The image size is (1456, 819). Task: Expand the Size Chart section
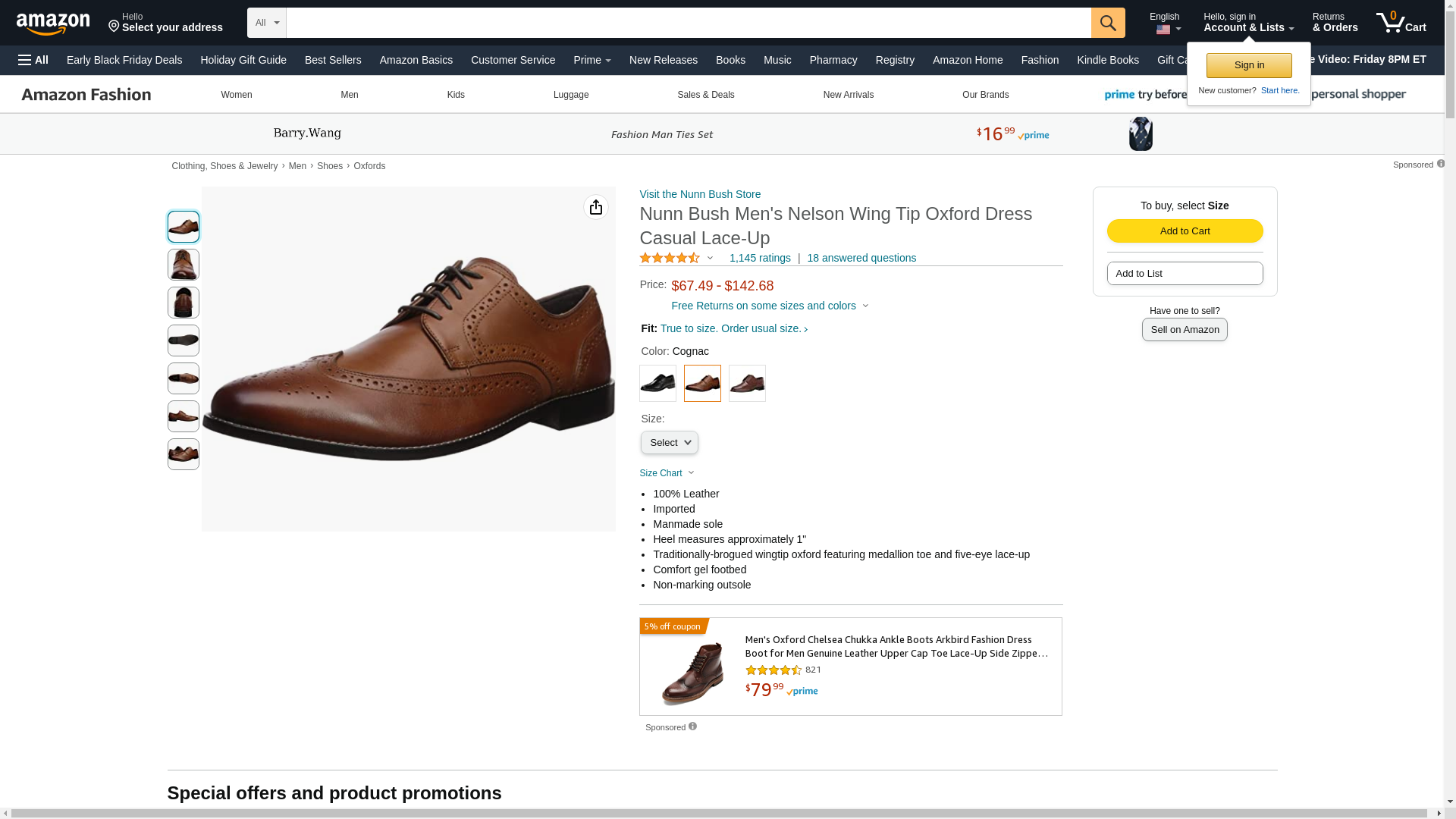click(667, 473)
